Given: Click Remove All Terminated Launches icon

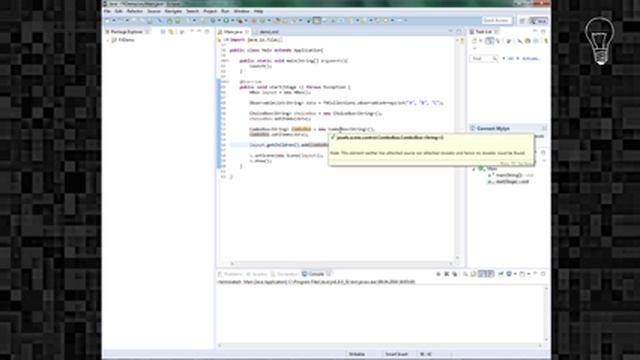Looking at the screenshot, I should pyautogui.click(x=455, y=274).
